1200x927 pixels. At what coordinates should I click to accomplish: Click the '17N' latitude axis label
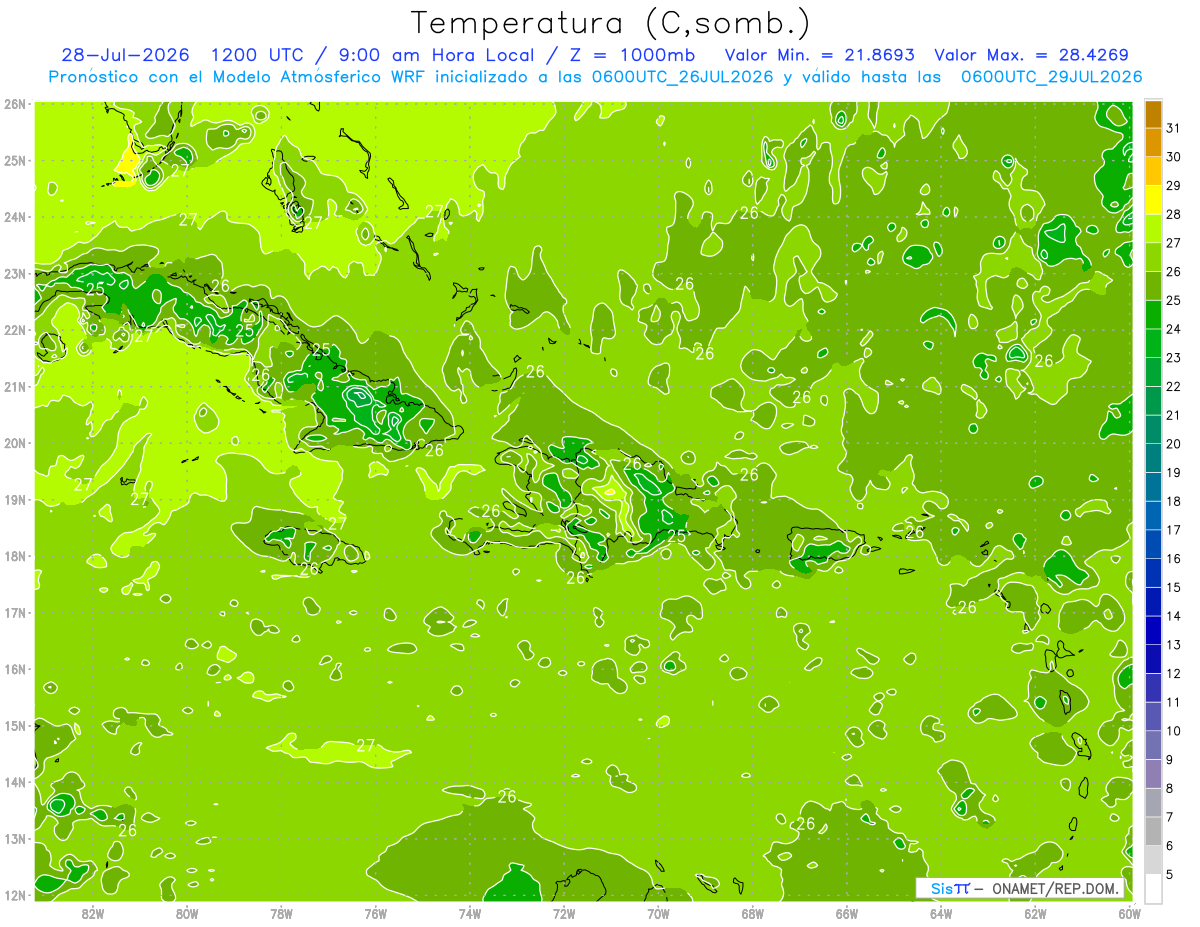pos(16,612)
